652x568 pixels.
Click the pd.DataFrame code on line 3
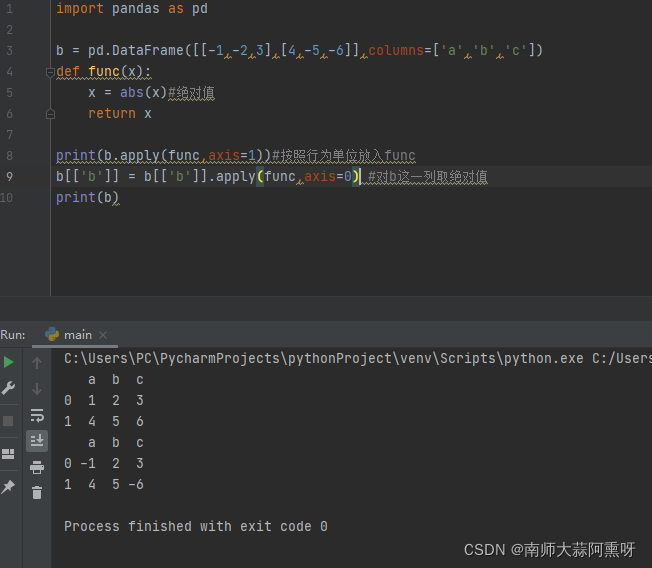[x=135, y=51]
